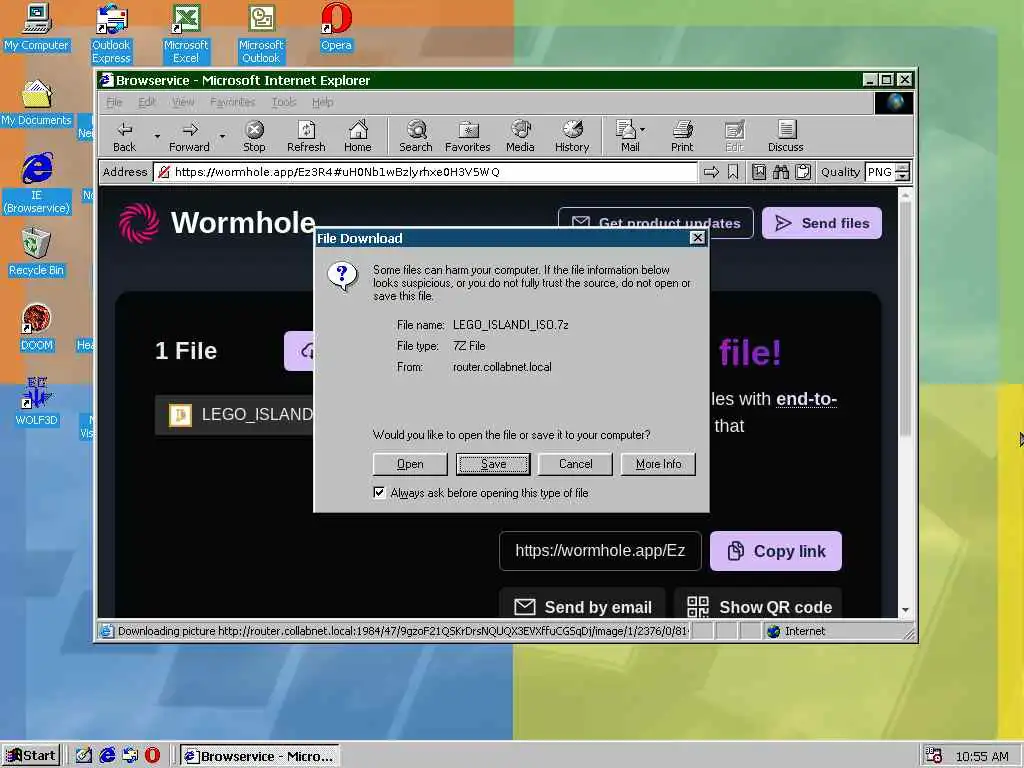Click the wormhole.app share link field
1024x768 pixels.
tap(600, 551)
